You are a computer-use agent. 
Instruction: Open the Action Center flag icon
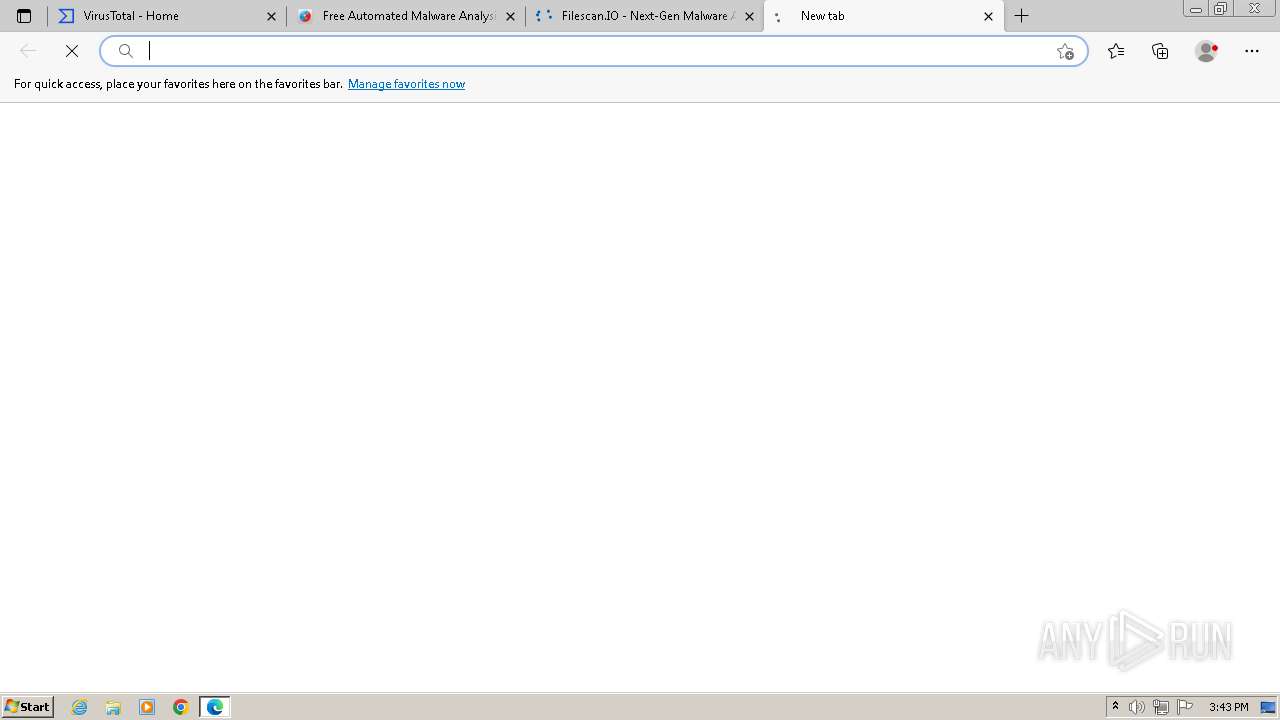coord(1185,707)
